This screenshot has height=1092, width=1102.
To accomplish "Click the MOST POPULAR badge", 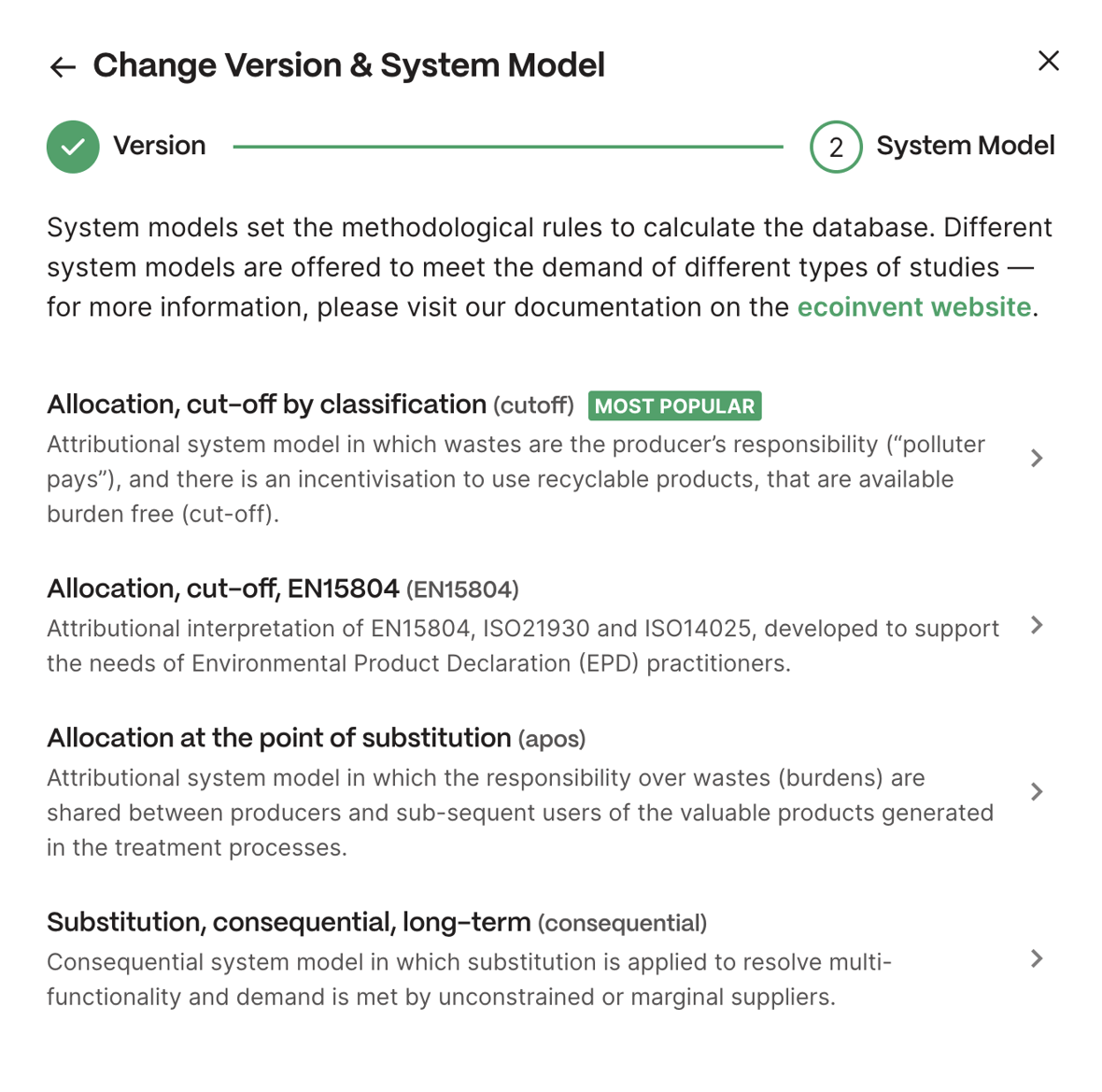I will point(674,405).
